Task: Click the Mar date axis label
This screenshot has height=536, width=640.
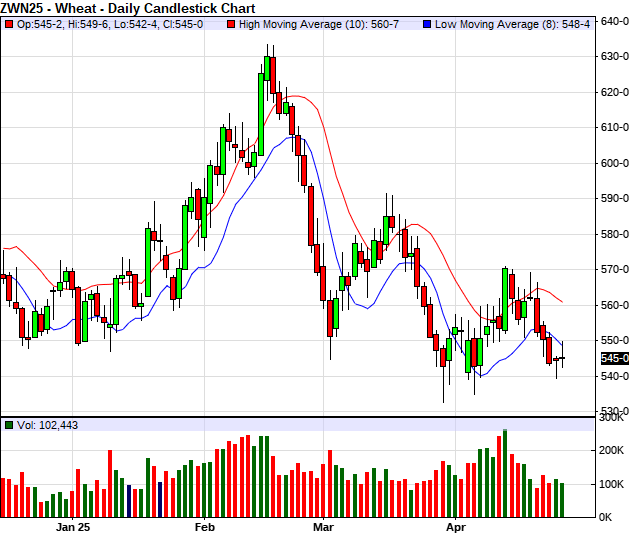Action: [x=322, y=526]
